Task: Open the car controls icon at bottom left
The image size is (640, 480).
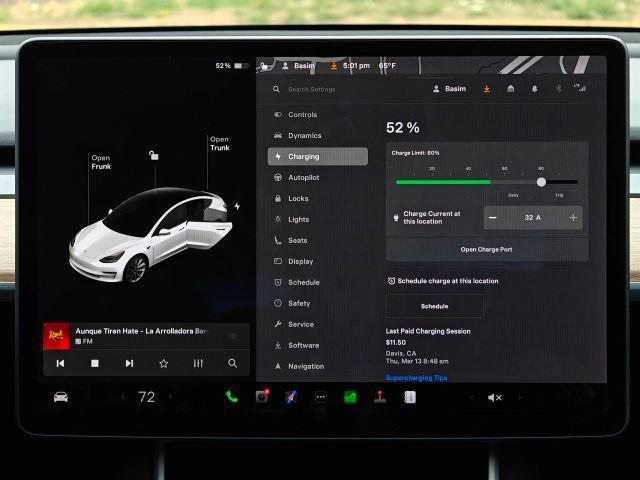Action: [x=61, y=397]
